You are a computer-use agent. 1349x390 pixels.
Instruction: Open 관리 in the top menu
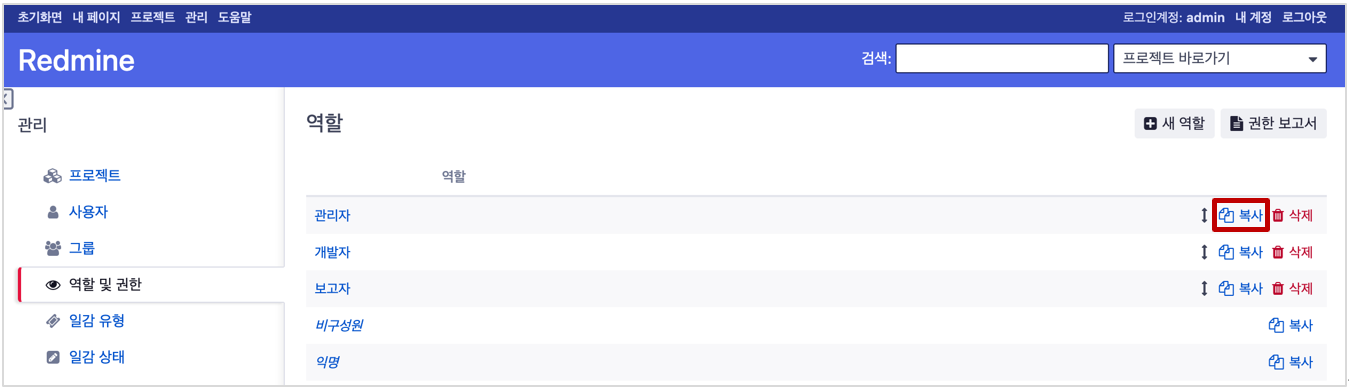pyautogui.click(x=196, y=18)
